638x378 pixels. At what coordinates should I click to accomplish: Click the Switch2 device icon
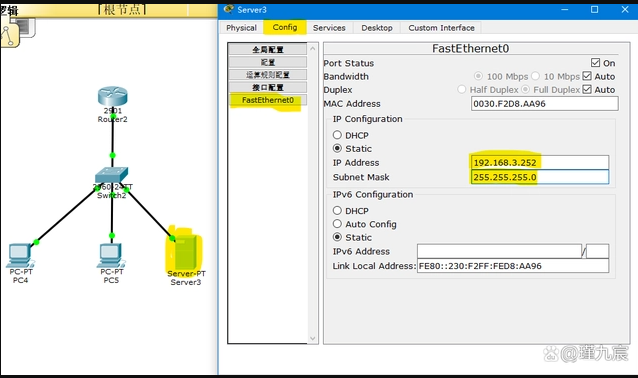point(111,175)
